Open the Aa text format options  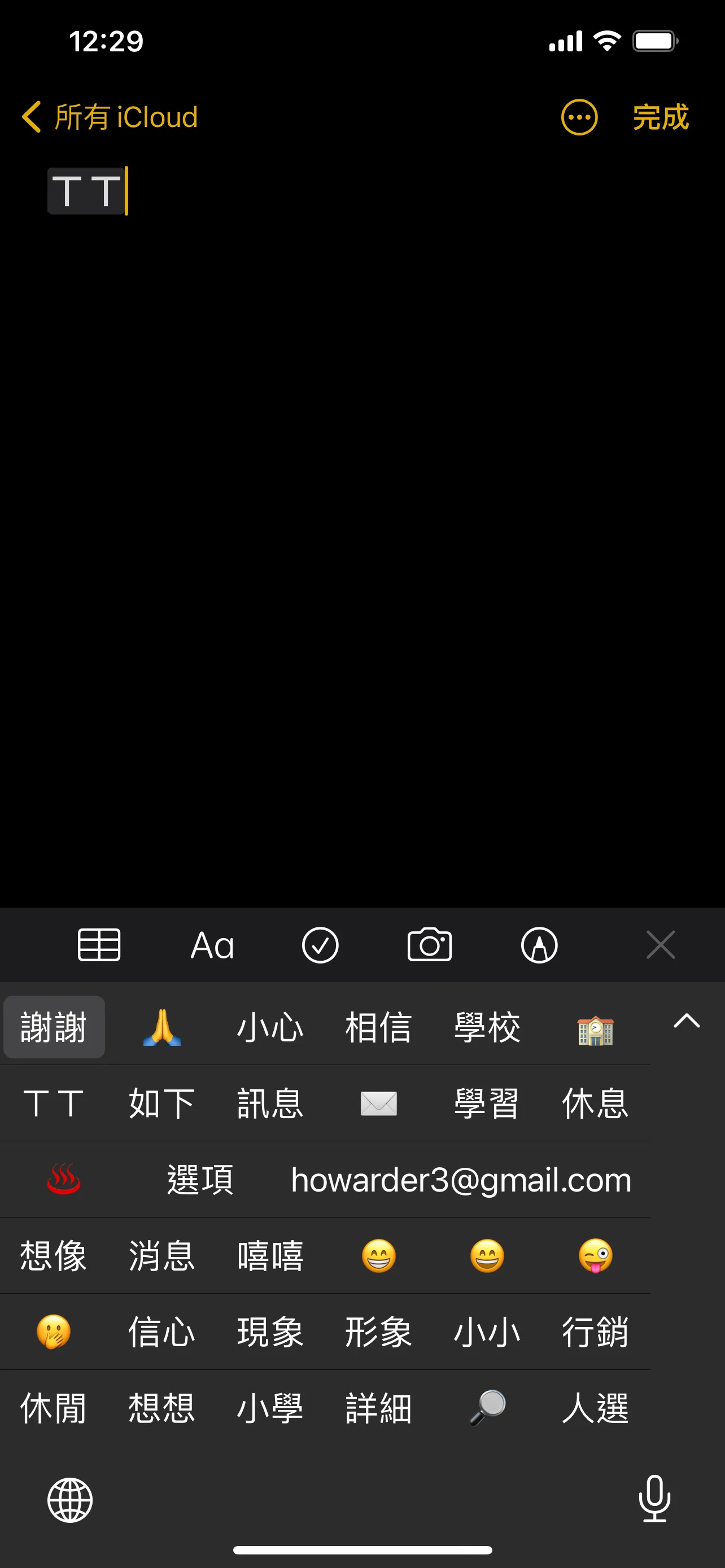click(212, 945)
